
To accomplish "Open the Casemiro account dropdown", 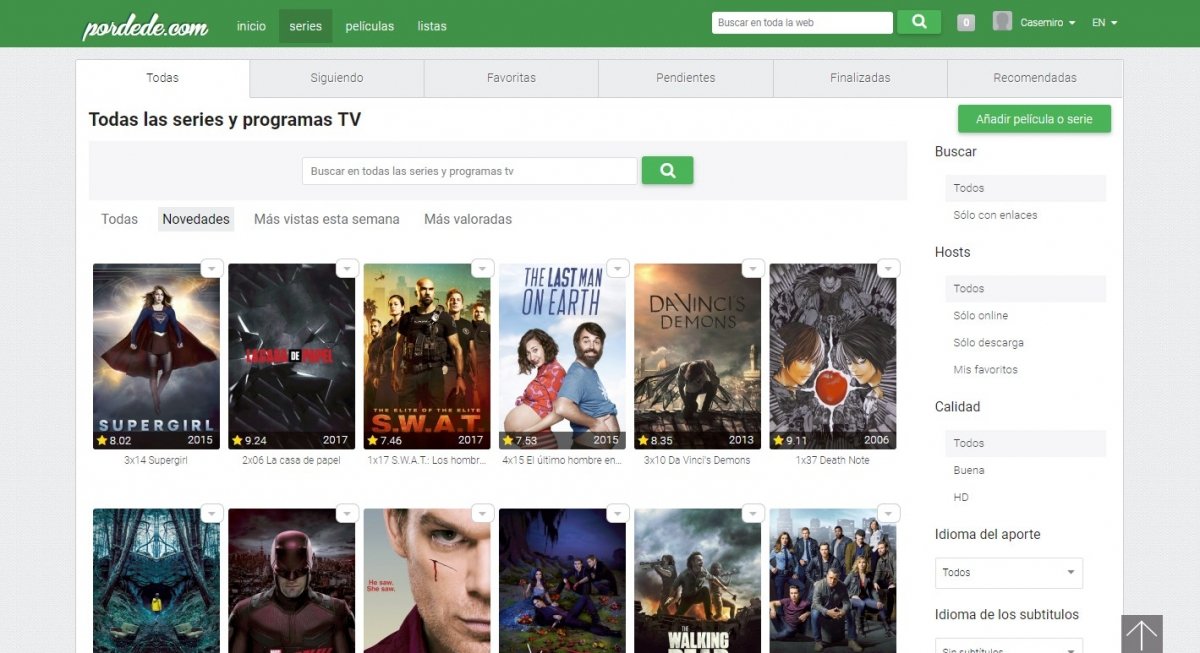I will [x=1048, y=23].
